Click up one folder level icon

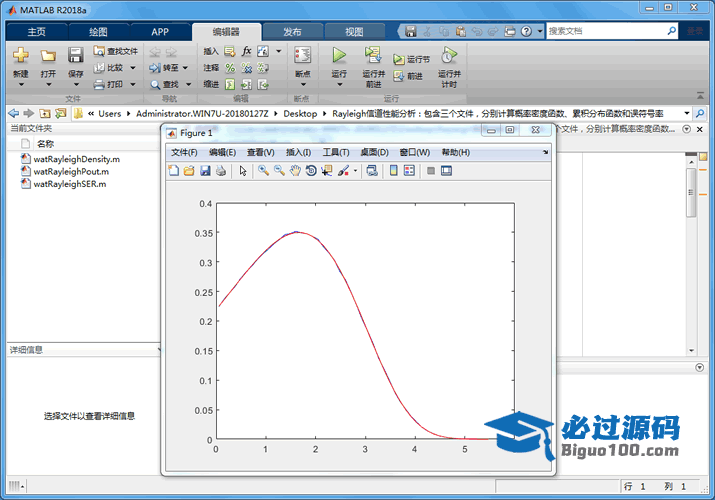(x=45, y=113)
